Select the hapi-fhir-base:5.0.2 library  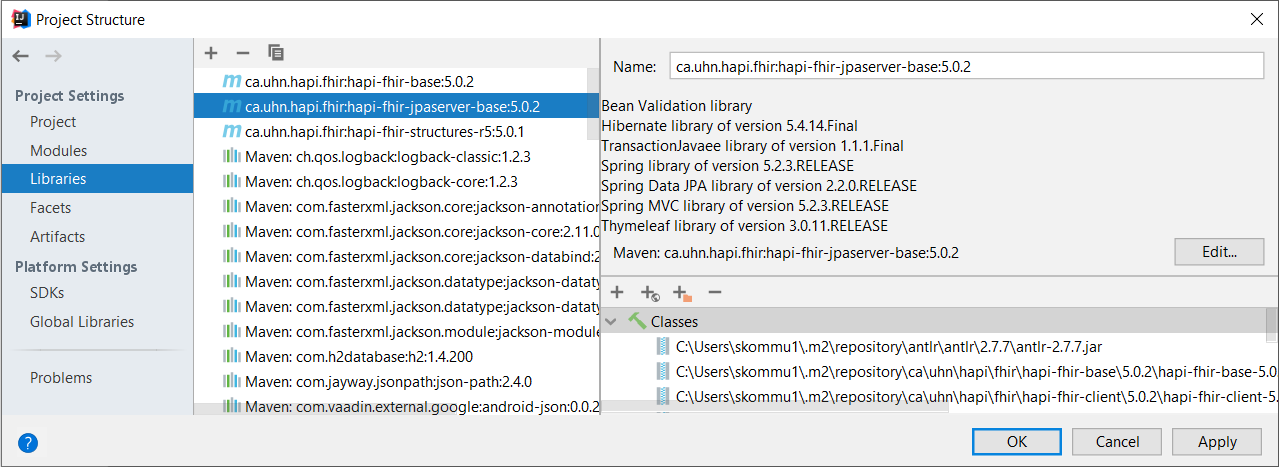[x=373, y=81]
